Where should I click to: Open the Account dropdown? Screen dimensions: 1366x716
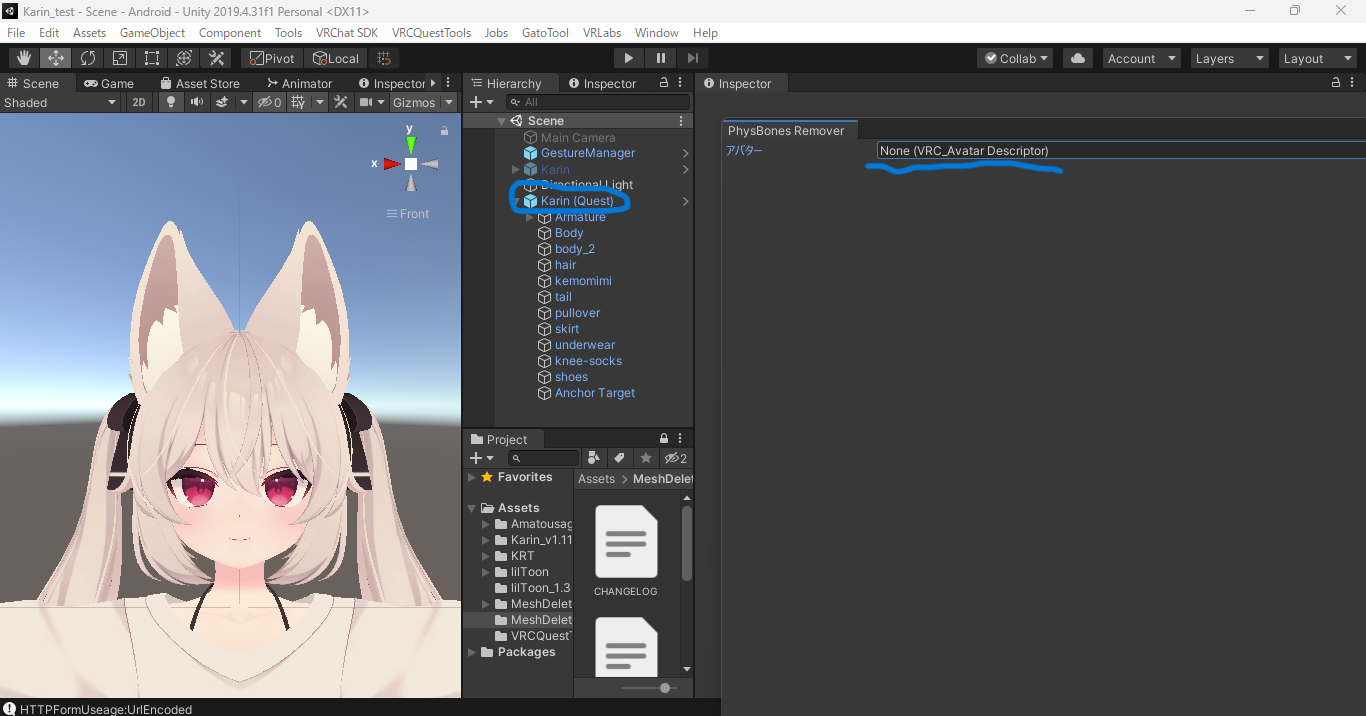[1141, 58]
